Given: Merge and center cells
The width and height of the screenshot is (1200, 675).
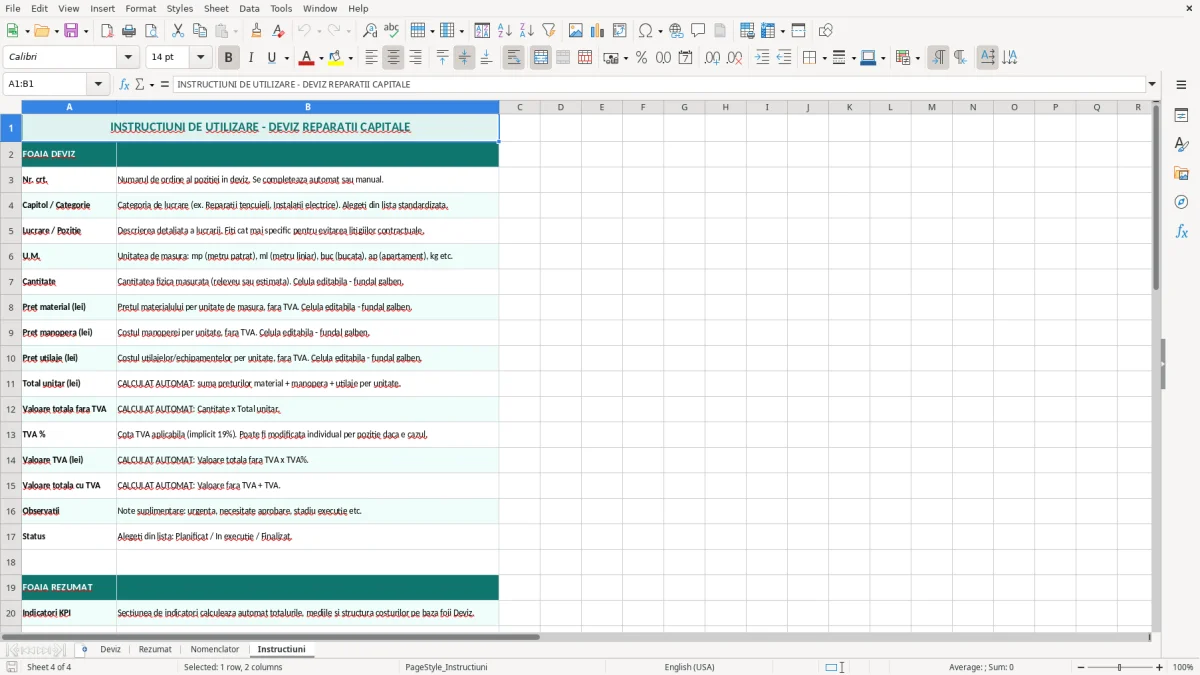Looking at the screenshot, I should [x=541, y=58].
